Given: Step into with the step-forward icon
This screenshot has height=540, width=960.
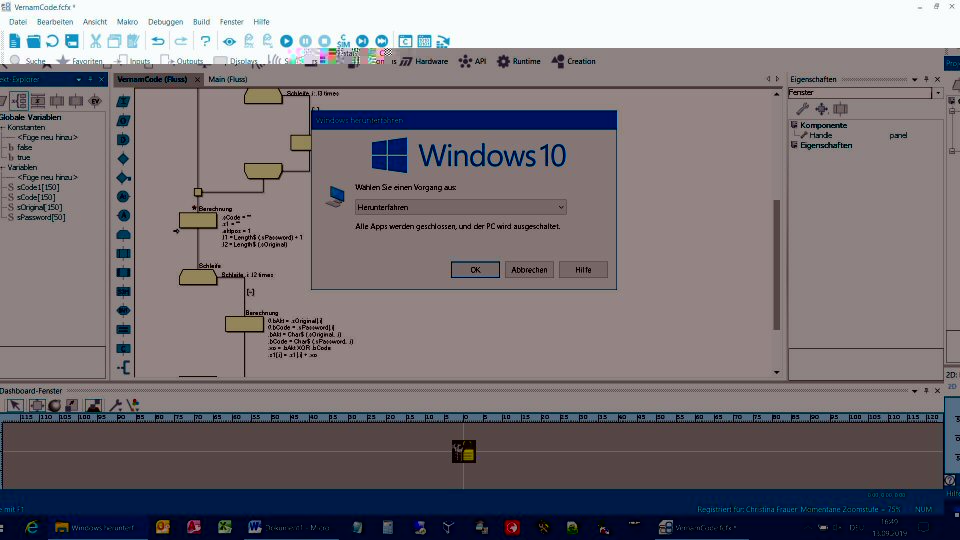Looking at the screenshot, I should (x=362, y=41).
